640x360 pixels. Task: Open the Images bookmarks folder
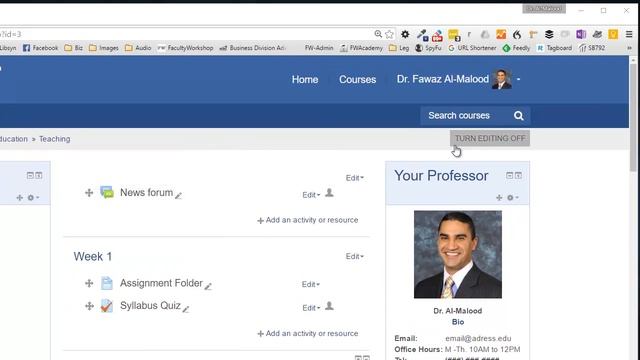(104, 48)
